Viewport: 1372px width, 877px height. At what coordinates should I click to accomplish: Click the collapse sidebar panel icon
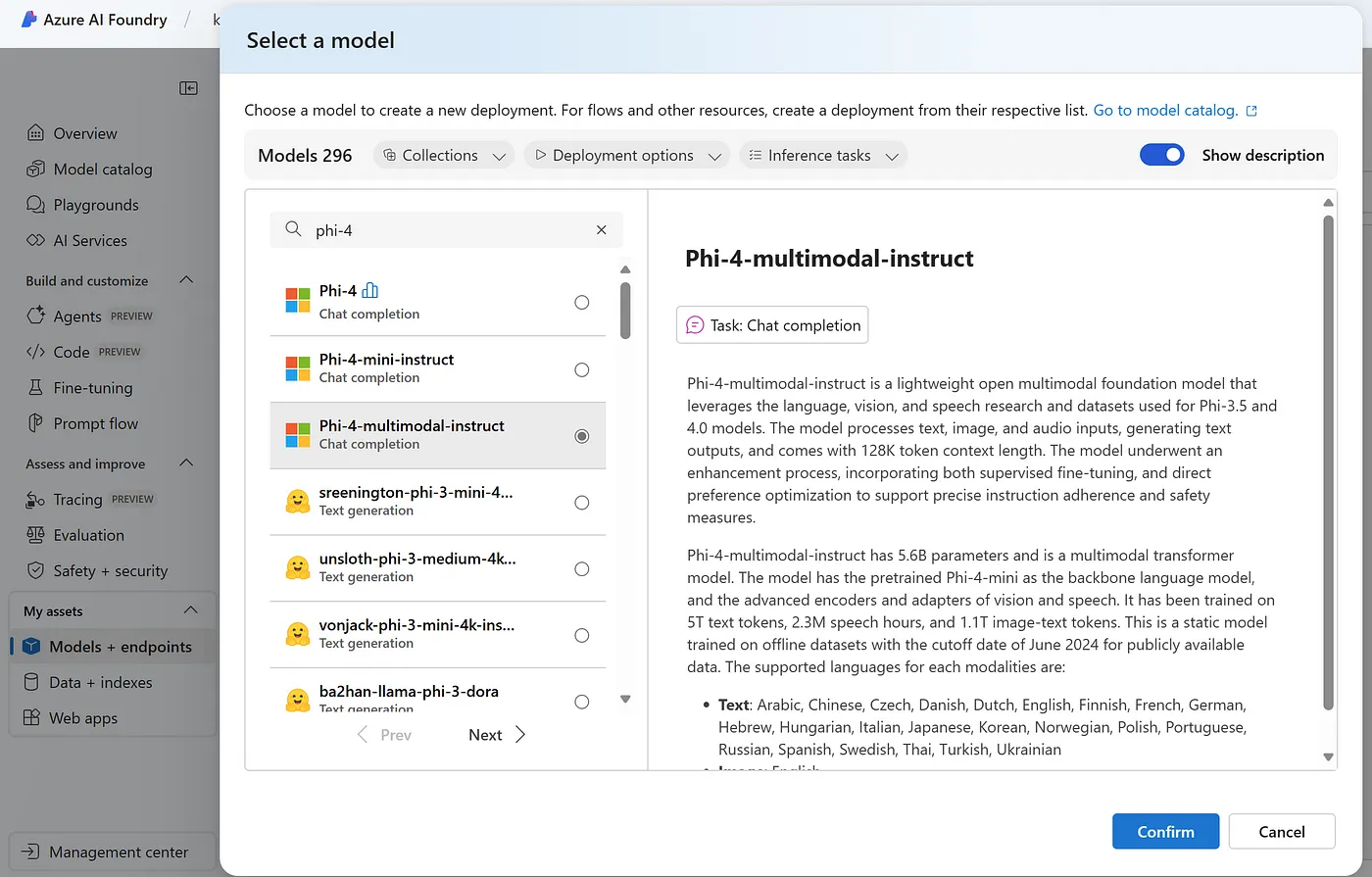pyautogui.click(x=189, y=88)
